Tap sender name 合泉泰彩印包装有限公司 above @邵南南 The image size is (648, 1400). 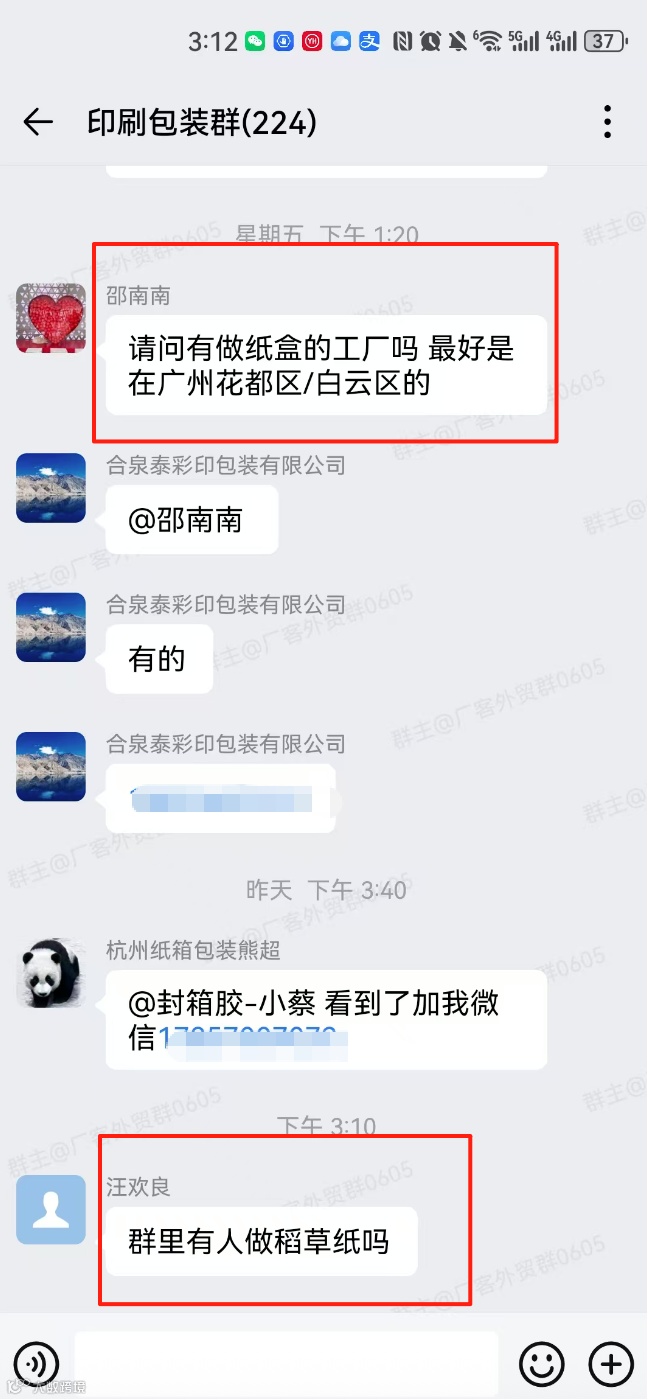(x=226, y=465)
